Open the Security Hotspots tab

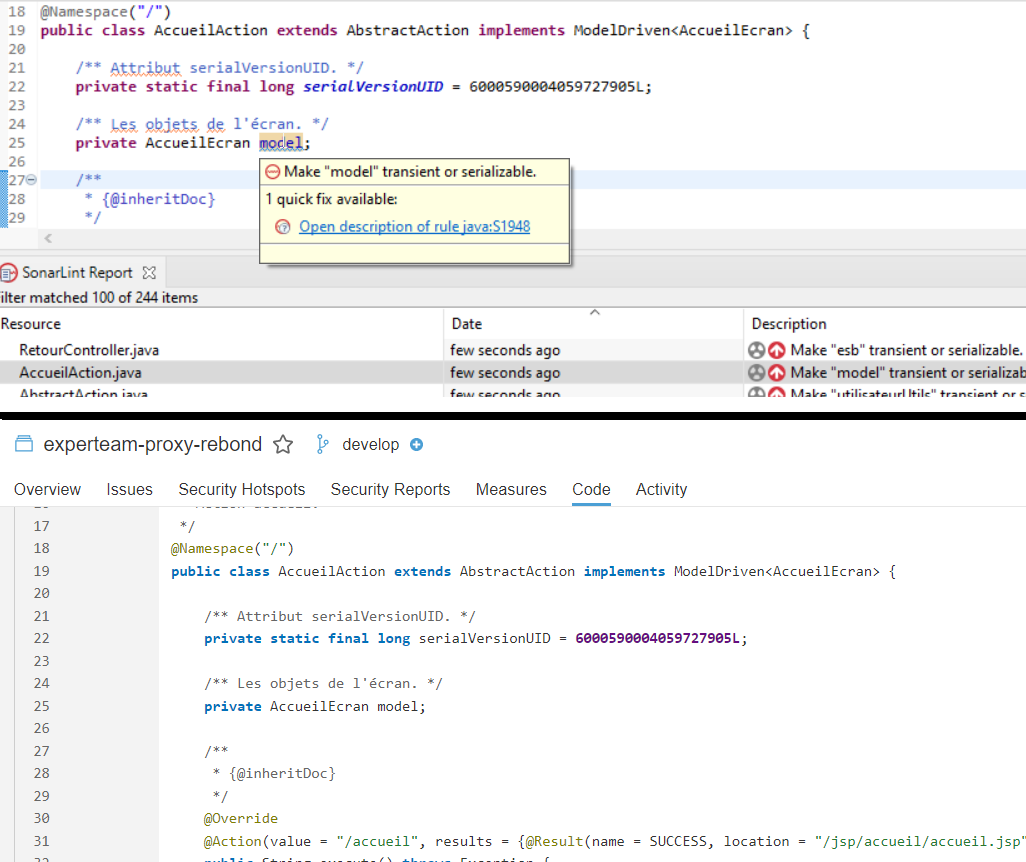(x=241, y=490)
